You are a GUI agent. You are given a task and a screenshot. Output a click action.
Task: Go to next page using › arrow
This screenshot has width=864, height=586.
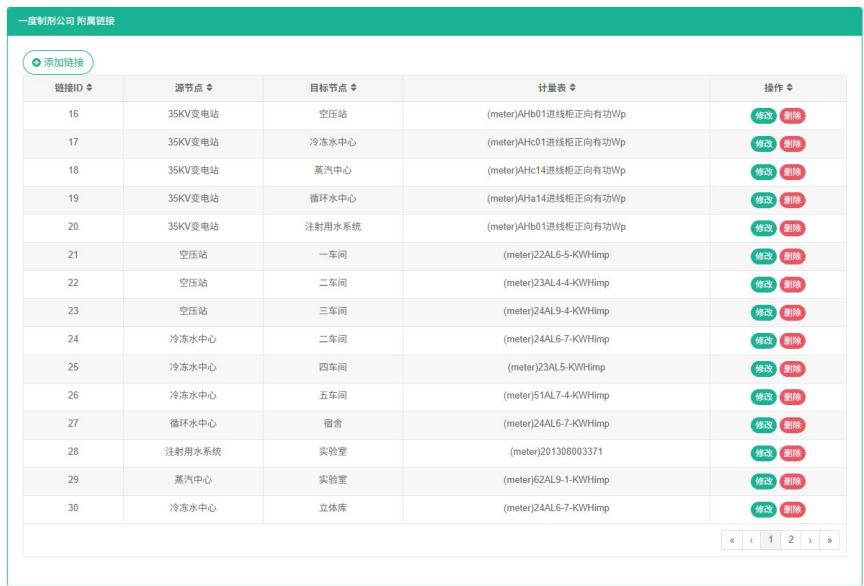pyautogui.click(x=810, y=540)
